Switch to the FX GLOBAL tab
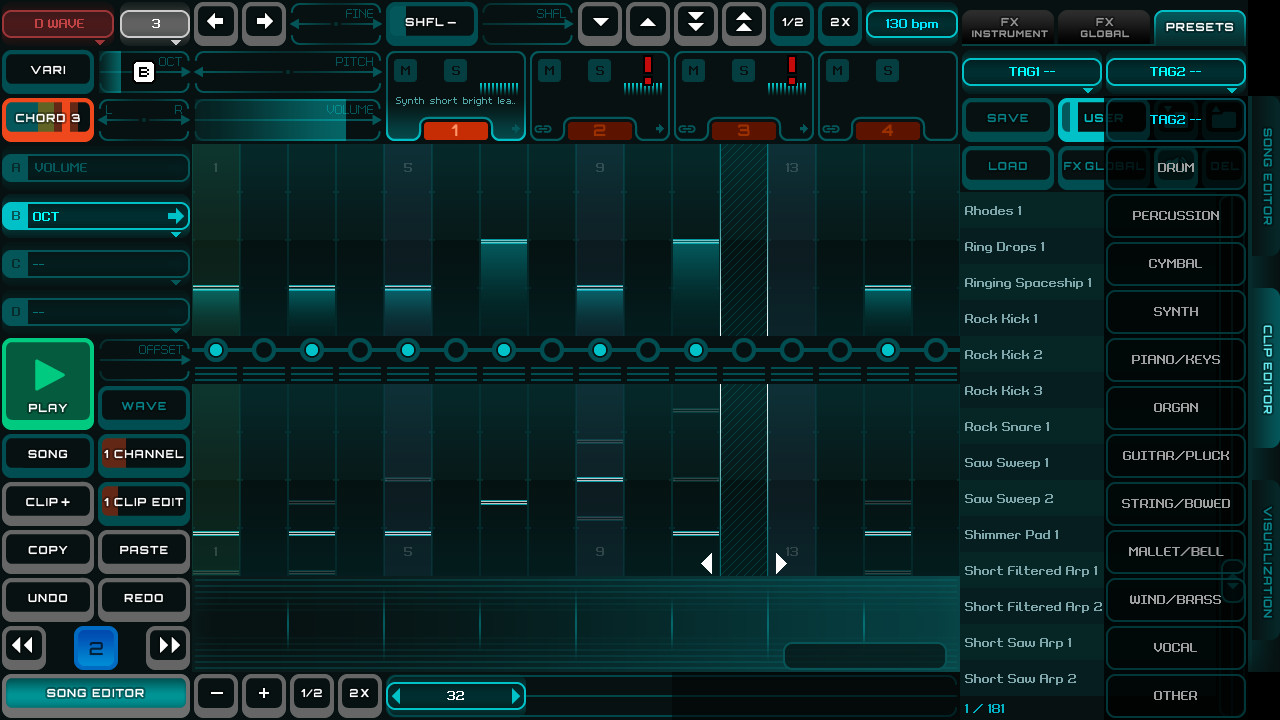This screenshot has height=720, width=1280. (1103, 27)
